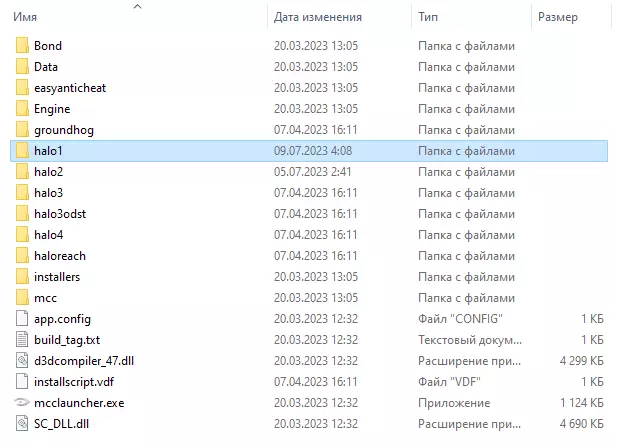Sort by the Размер column header
This screenshot has width=617, height=445.
(x=558, y=17)
